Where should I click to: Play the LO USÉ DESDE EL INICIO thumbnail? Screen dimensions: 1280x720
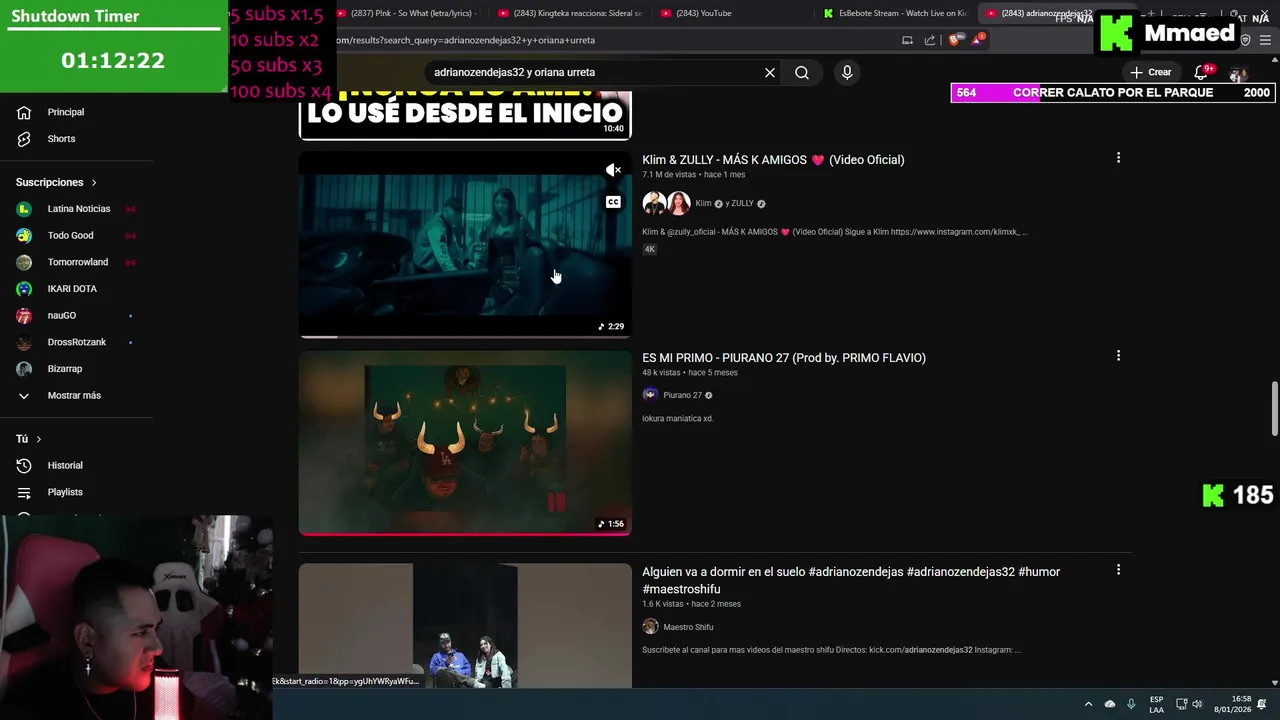pos(465,115)
